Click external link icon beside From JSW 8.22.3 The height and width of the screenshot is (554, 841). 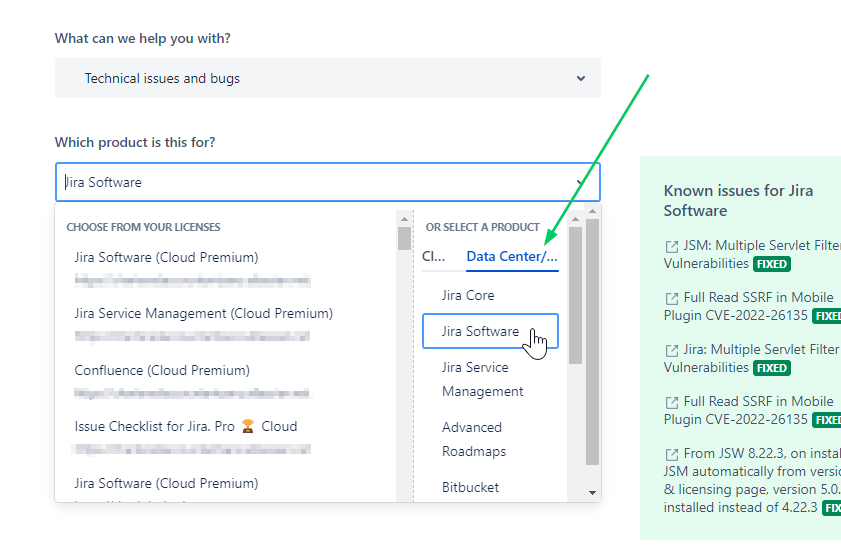coord(672,455)
